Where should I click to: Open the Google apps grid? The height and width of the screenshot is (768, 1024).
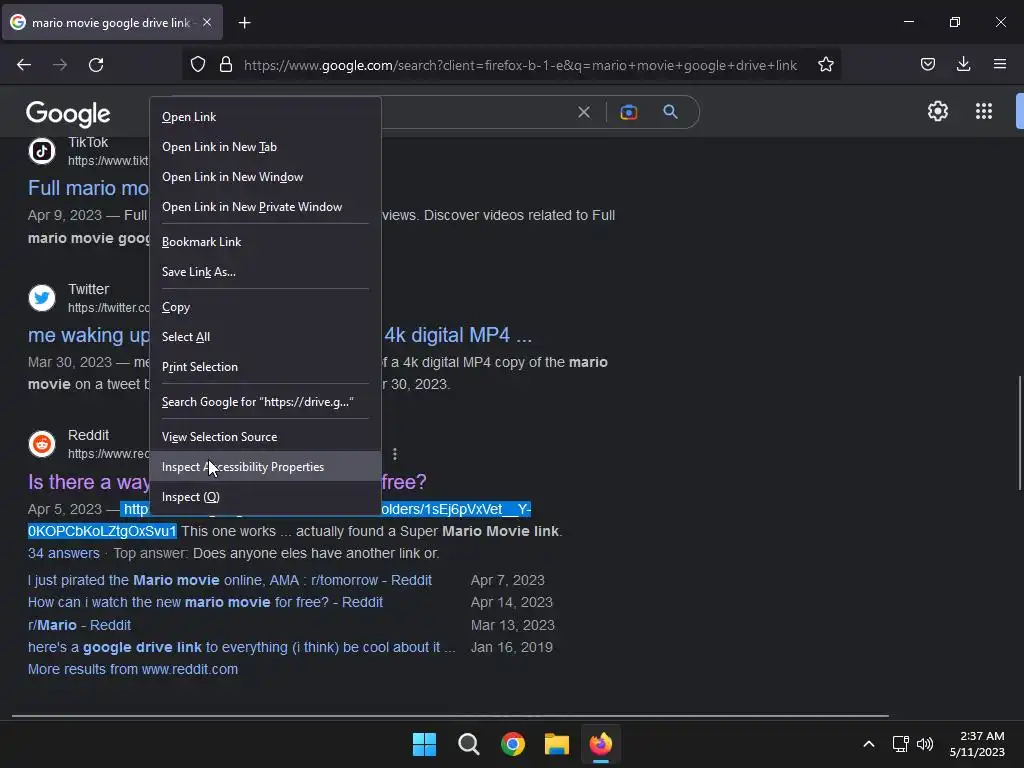(984, 111)
